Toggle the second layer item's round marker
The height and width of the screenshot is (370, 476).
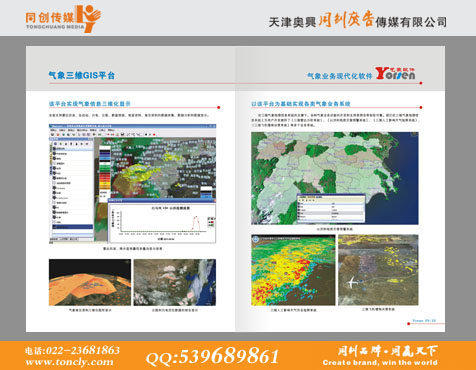(x=54, y=153)
